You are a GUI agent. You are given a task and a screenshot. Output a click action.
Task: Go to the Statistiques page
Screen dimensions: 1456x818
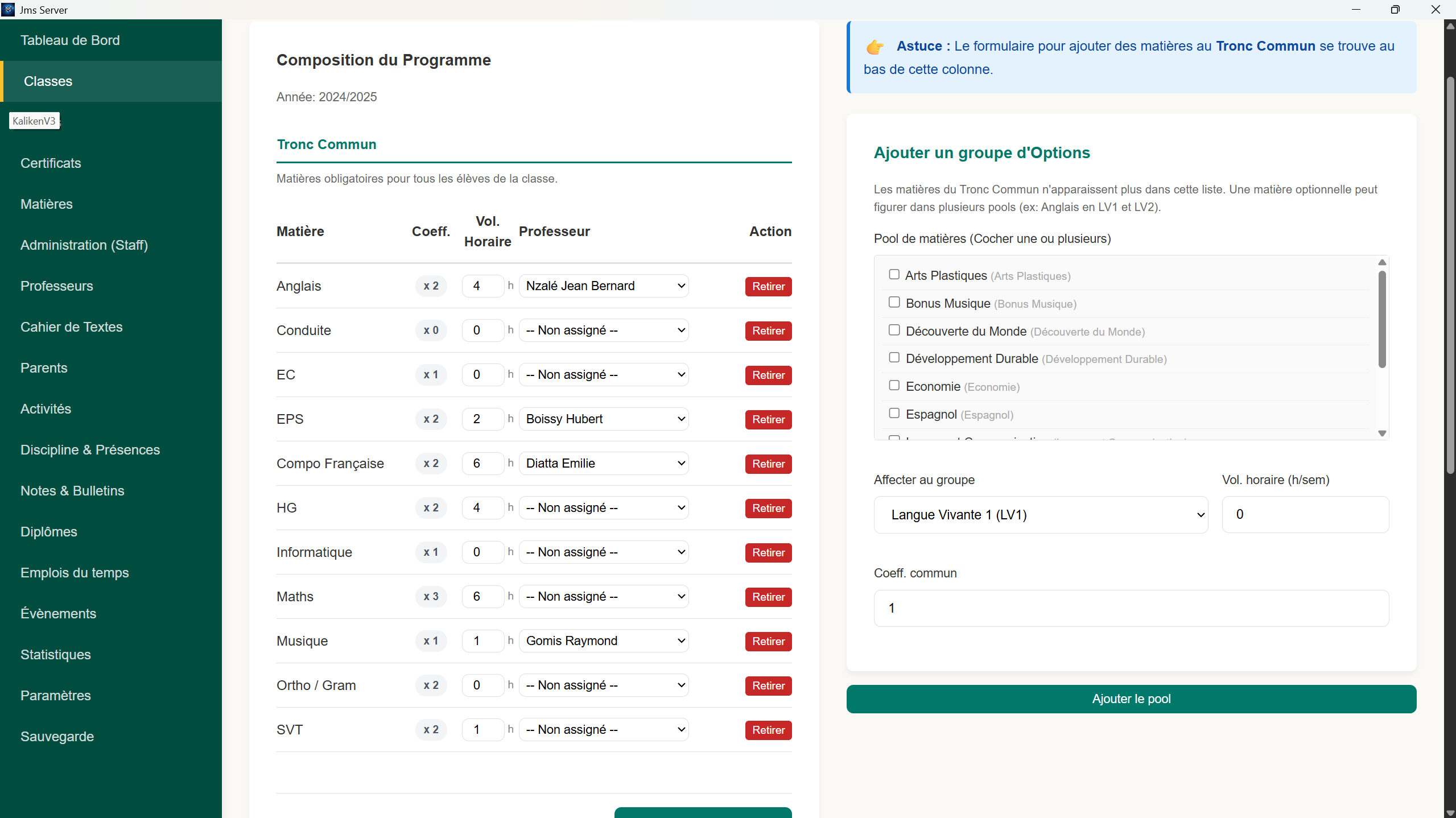point(55,655)
